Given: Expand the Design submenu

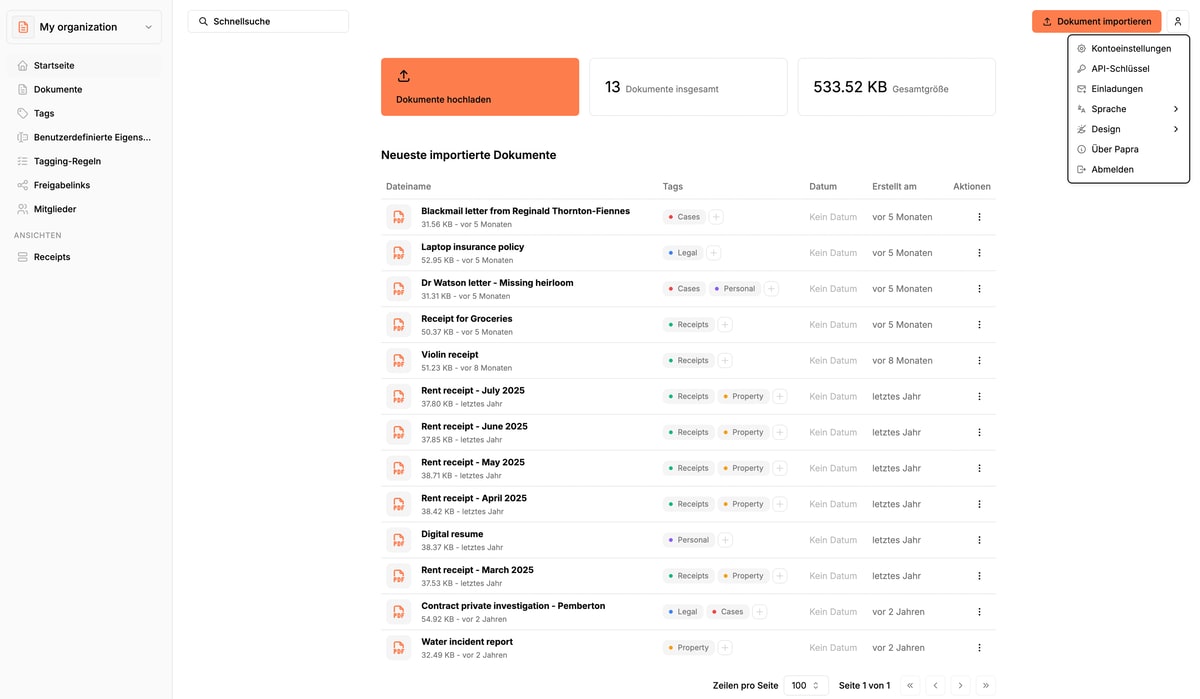Looking at the screenshot, I should click(x=1128, y=129).
